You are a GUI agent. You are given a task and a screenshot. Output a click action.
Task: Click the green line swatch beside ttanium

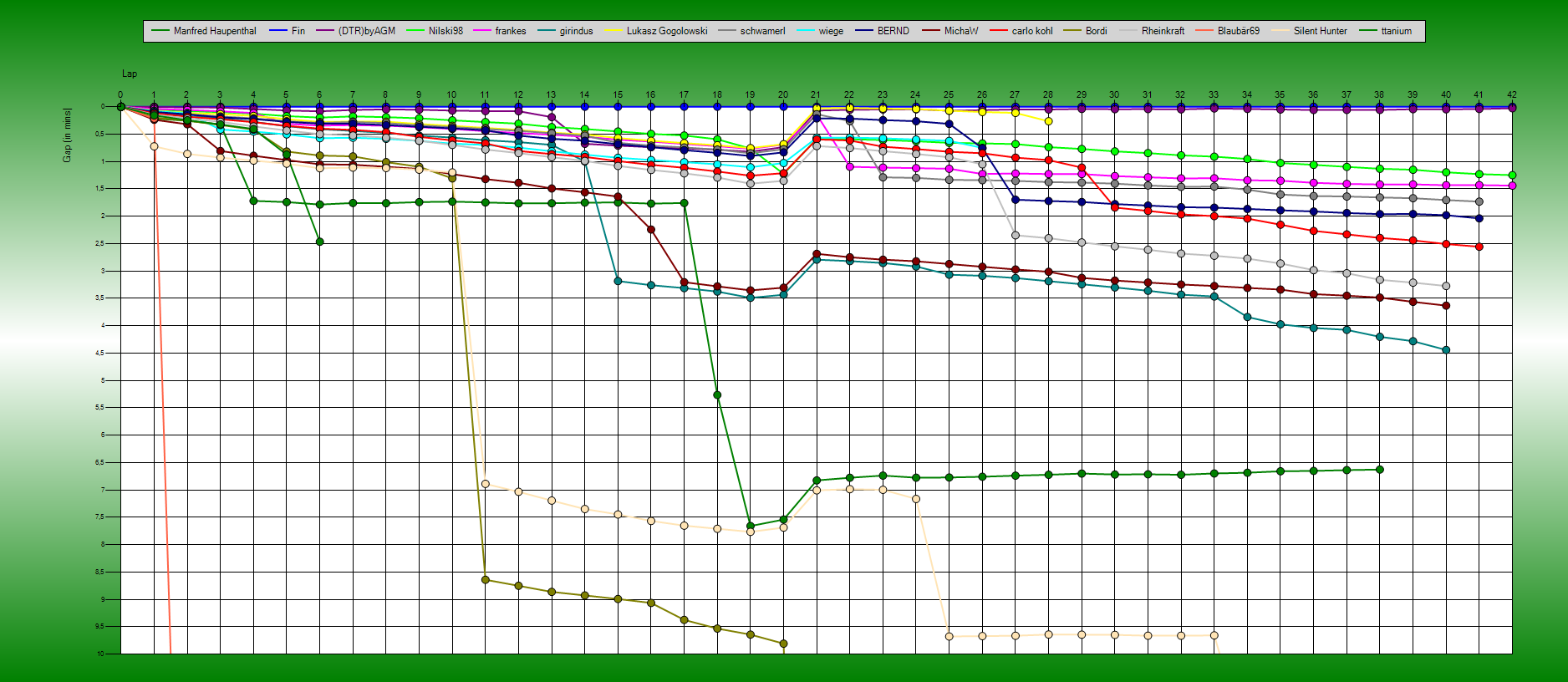pyautogui.click(x=1367, y=31)
